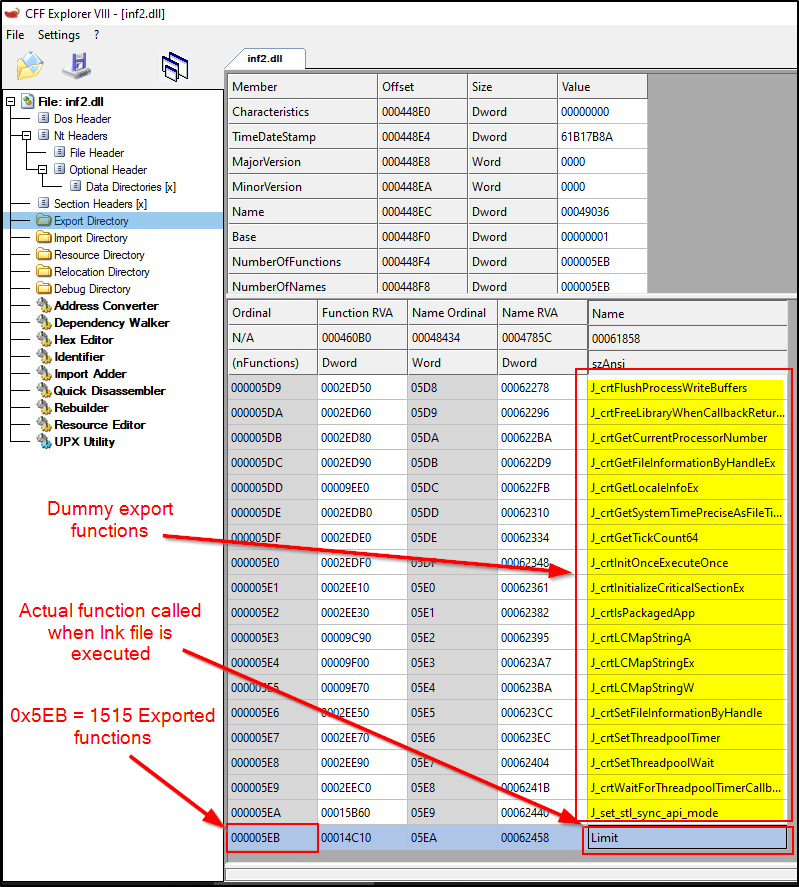Click the File: inf2.dll document icon
799x887 pixels.
(x=28, y=101)
